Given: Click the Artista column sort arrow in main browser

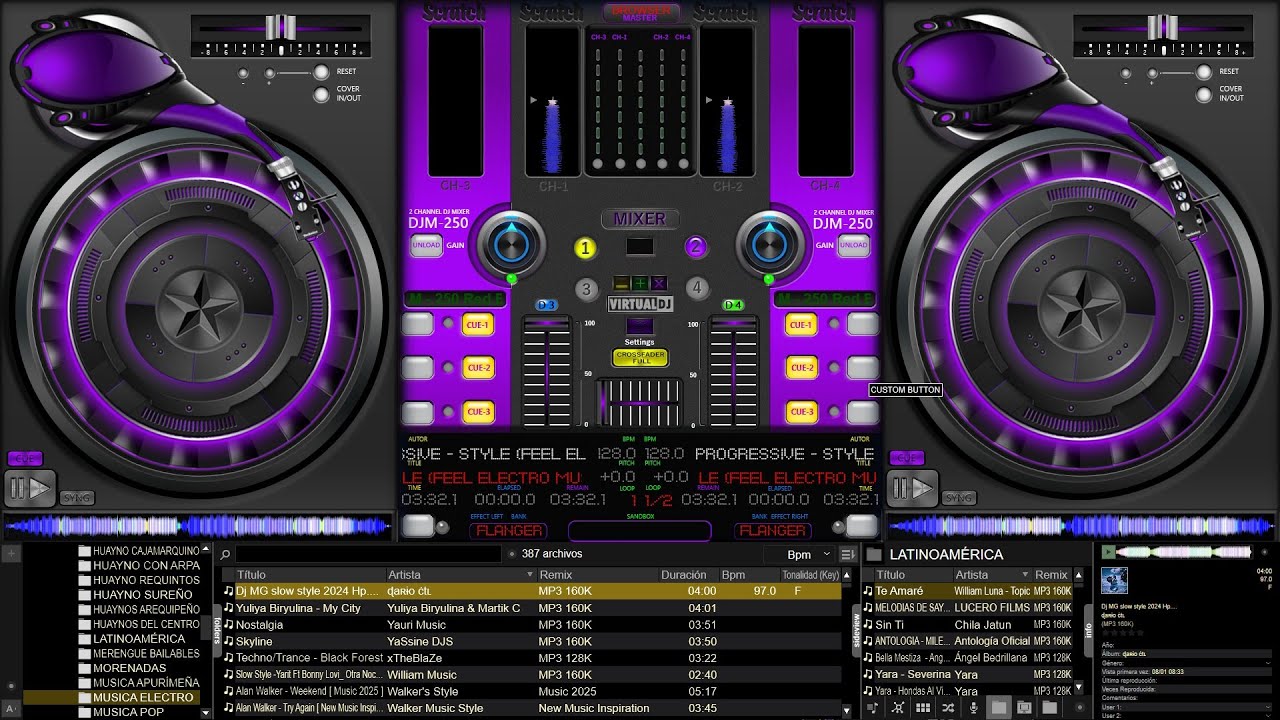Looking at the screenshot, I should pos(530,575).
